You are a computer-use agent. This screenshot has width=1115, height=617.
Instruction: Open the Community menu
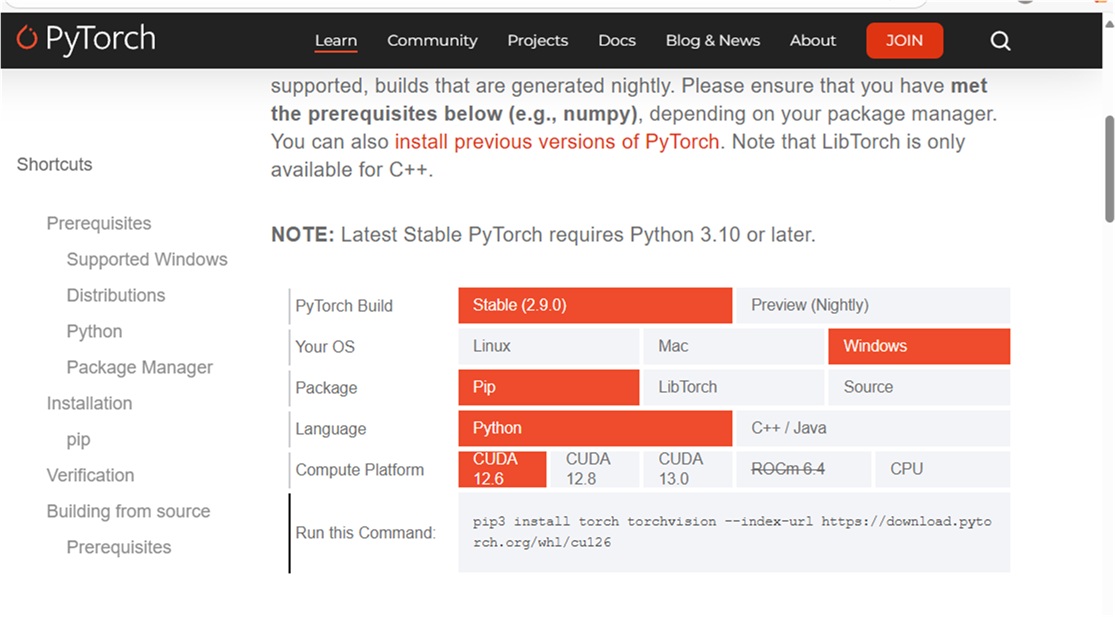tap(432, 41)
